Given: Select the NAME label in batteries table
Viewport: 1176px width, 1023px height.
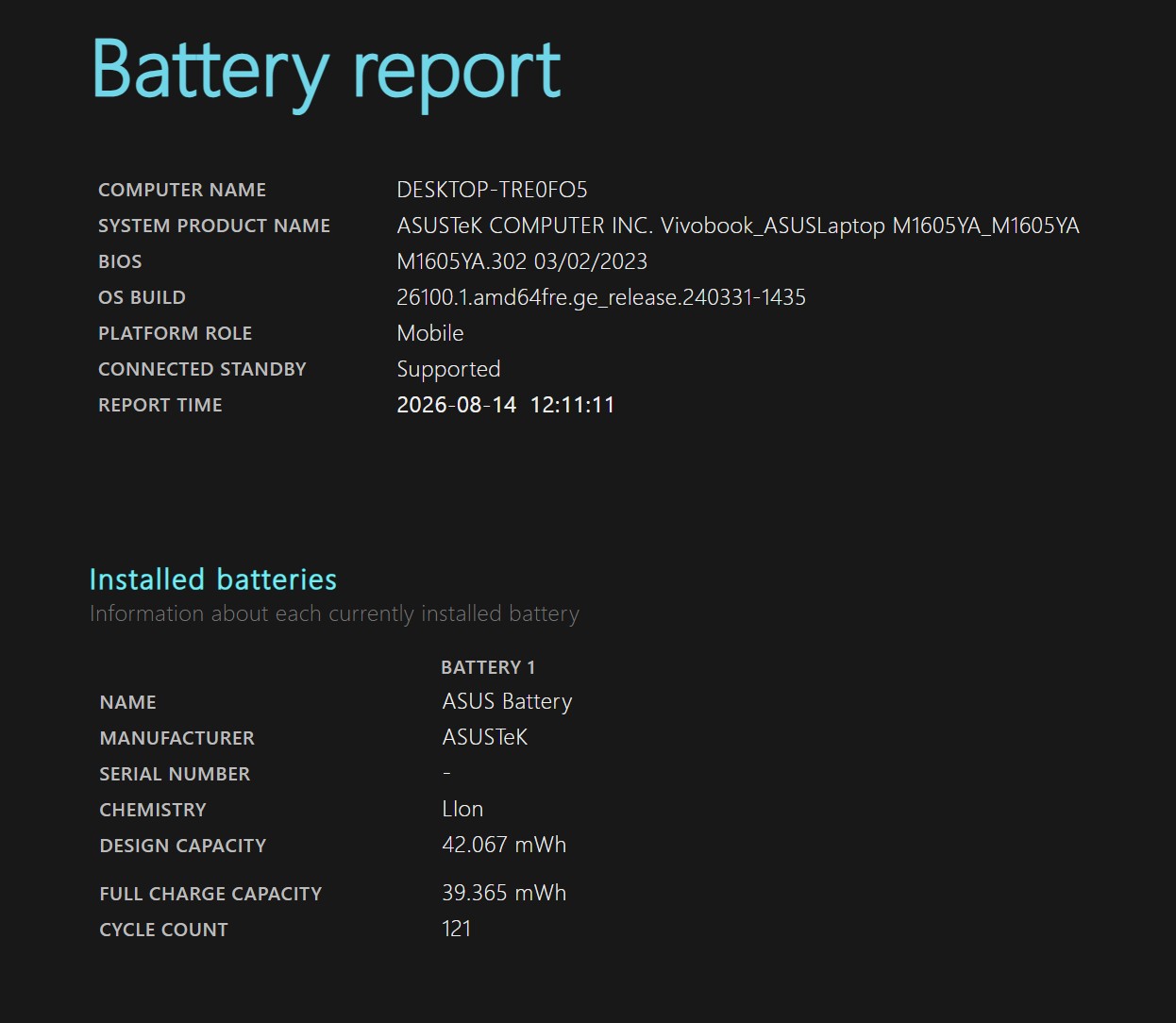Looking at the screenshot, I should pyautogui.click(x=127, y=702).
